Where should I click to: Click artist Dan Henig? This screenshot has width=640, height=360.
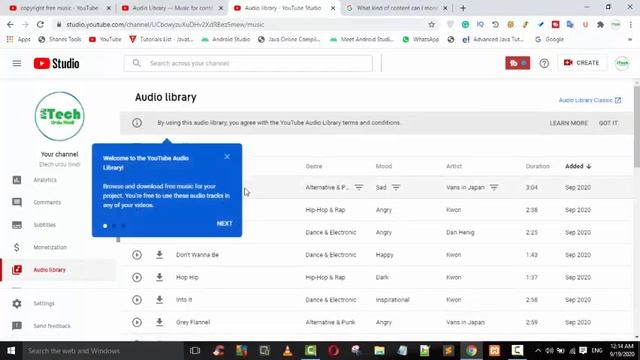460,232
